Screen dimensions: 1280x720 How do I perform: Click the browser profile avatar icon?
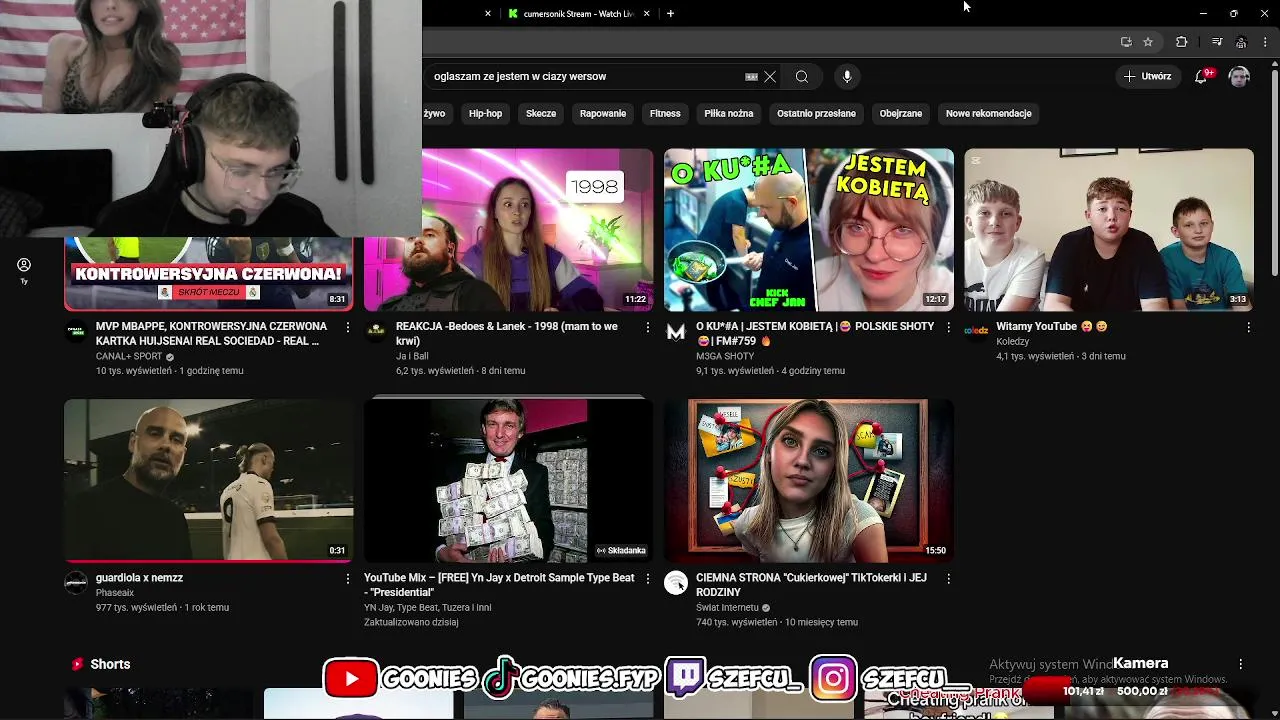pyautogui.click(x=1241, y=42)
